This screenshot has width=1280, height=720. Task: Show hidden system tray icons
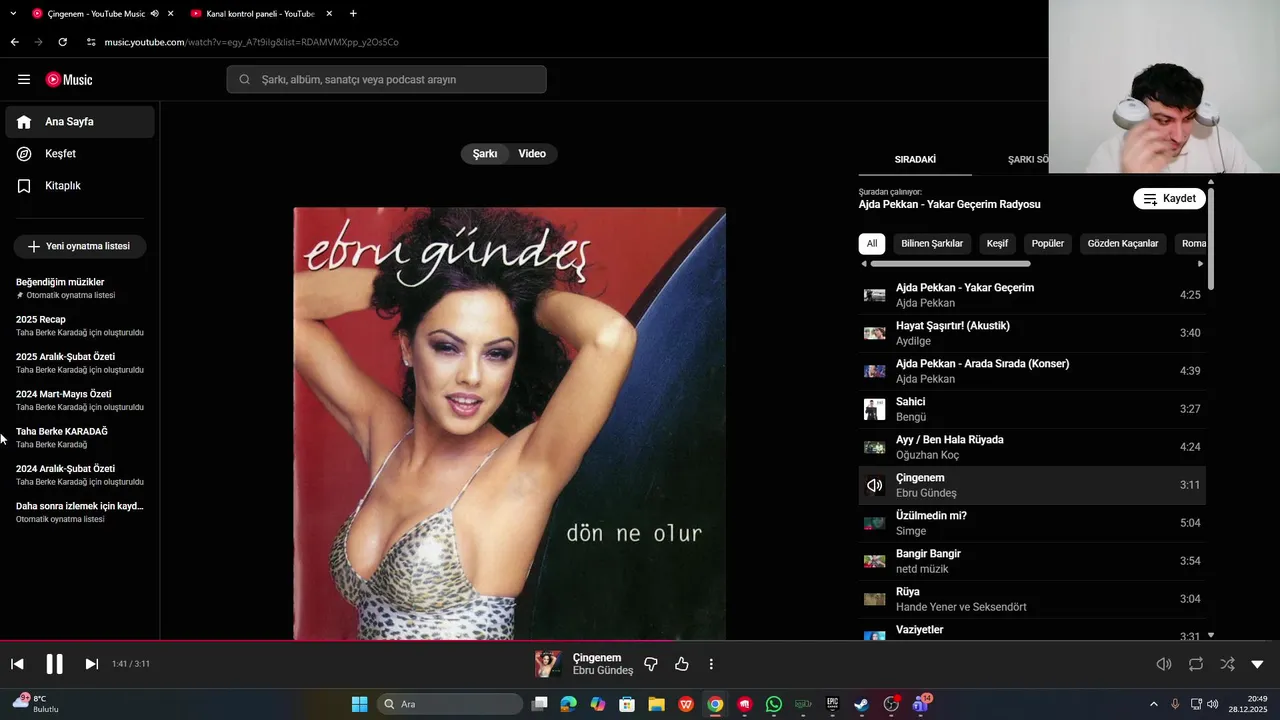1153,704
